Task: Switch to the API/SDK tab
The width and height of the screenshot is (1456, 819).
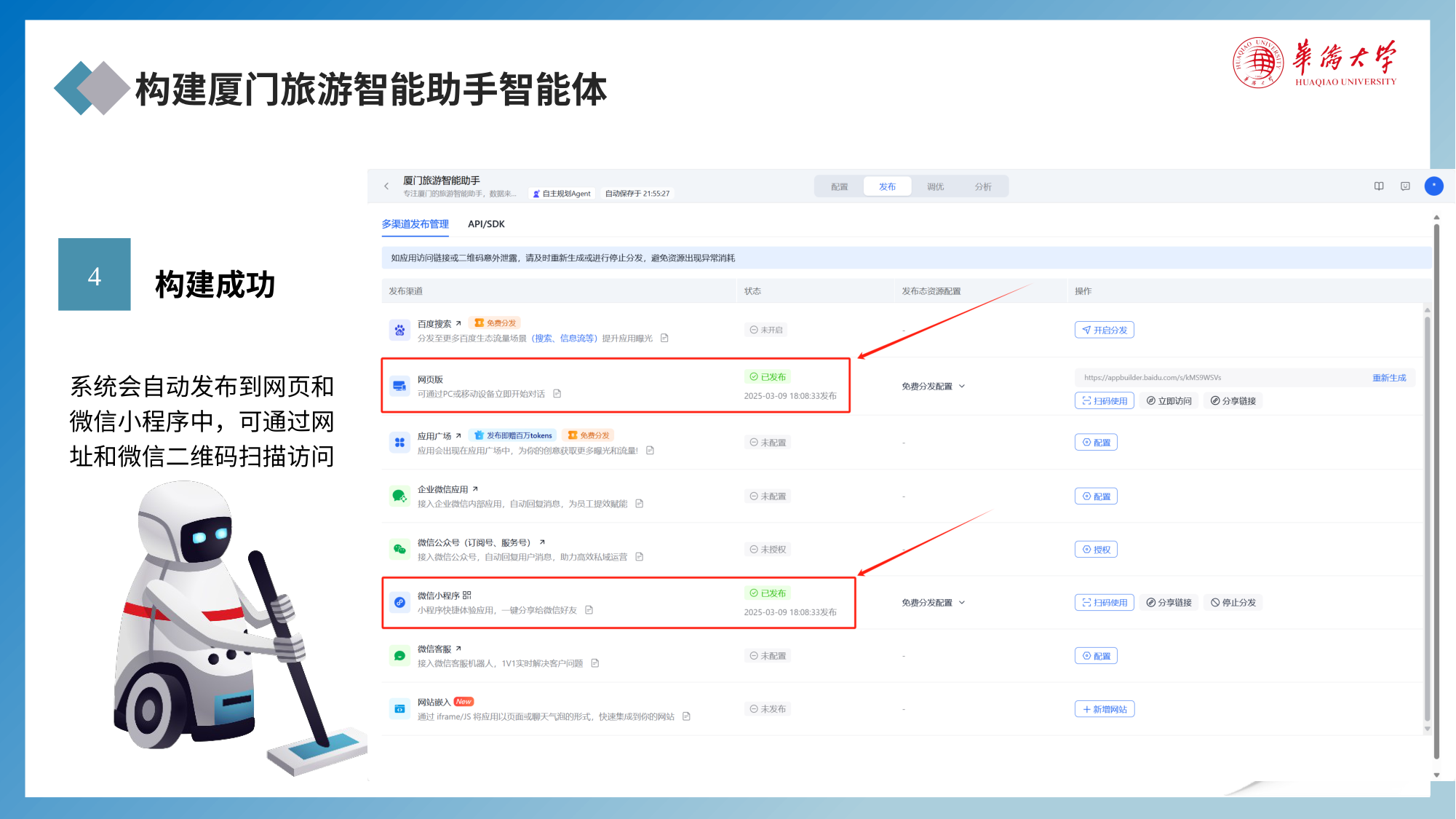Action: (486, 224)
